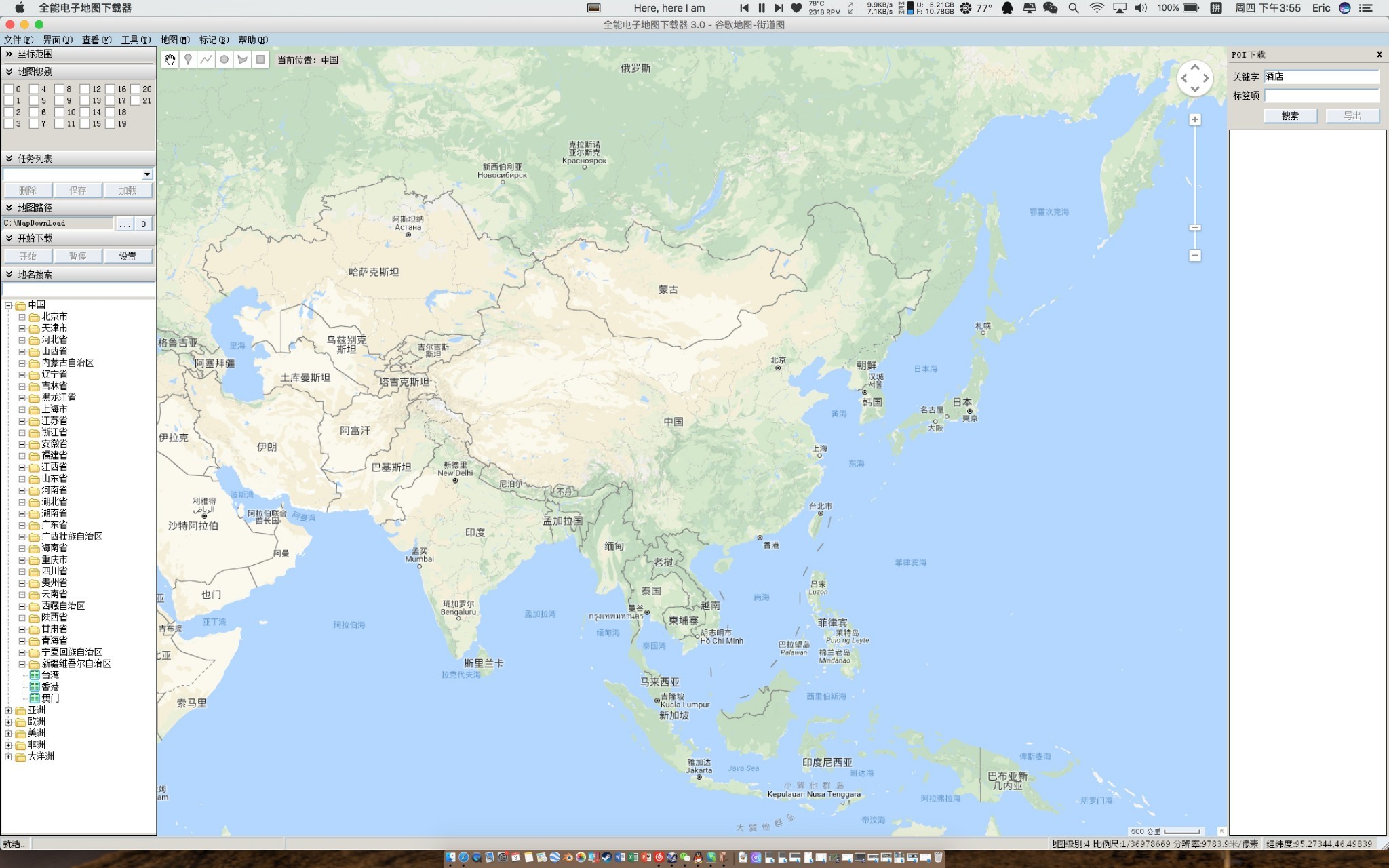Click the map path browse button
The width and height of the screenshot is (1389, 868).
125,224
